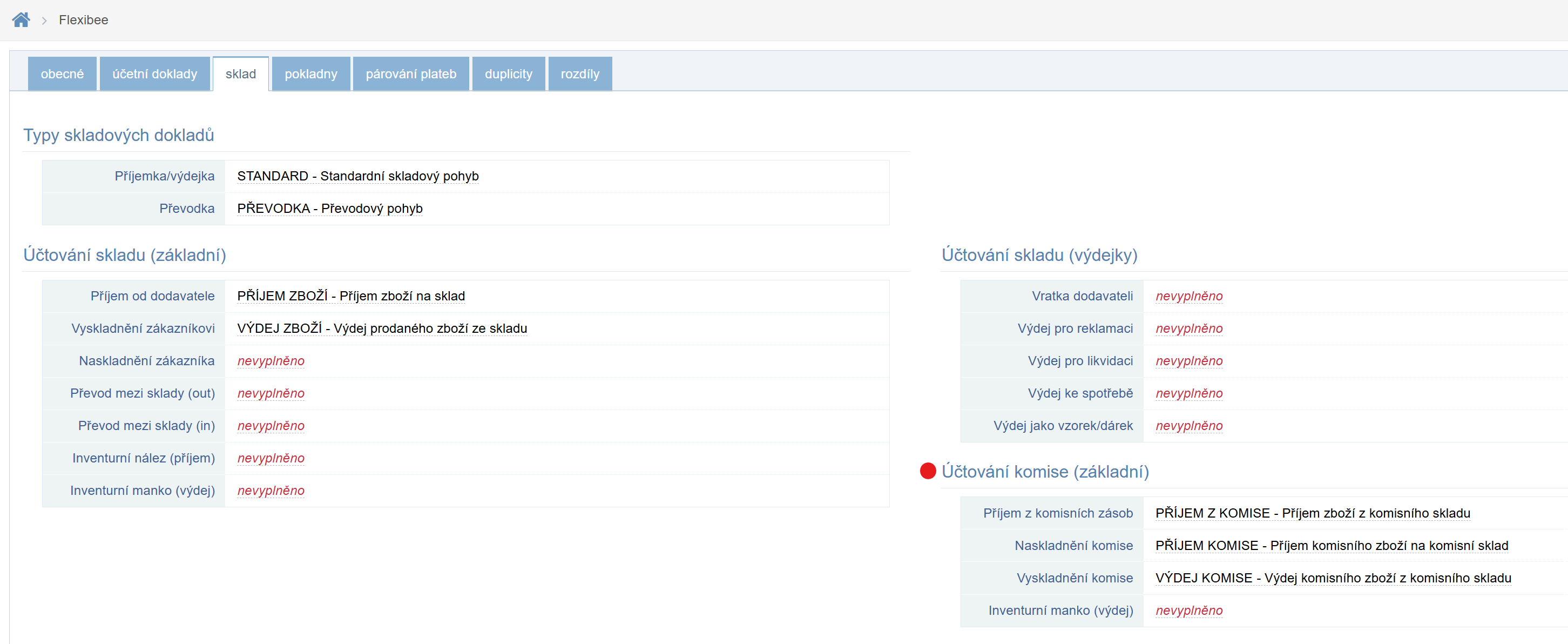
Task: Open the párování plateb tab
Action: pyautogui.click(x=410, y=73)
